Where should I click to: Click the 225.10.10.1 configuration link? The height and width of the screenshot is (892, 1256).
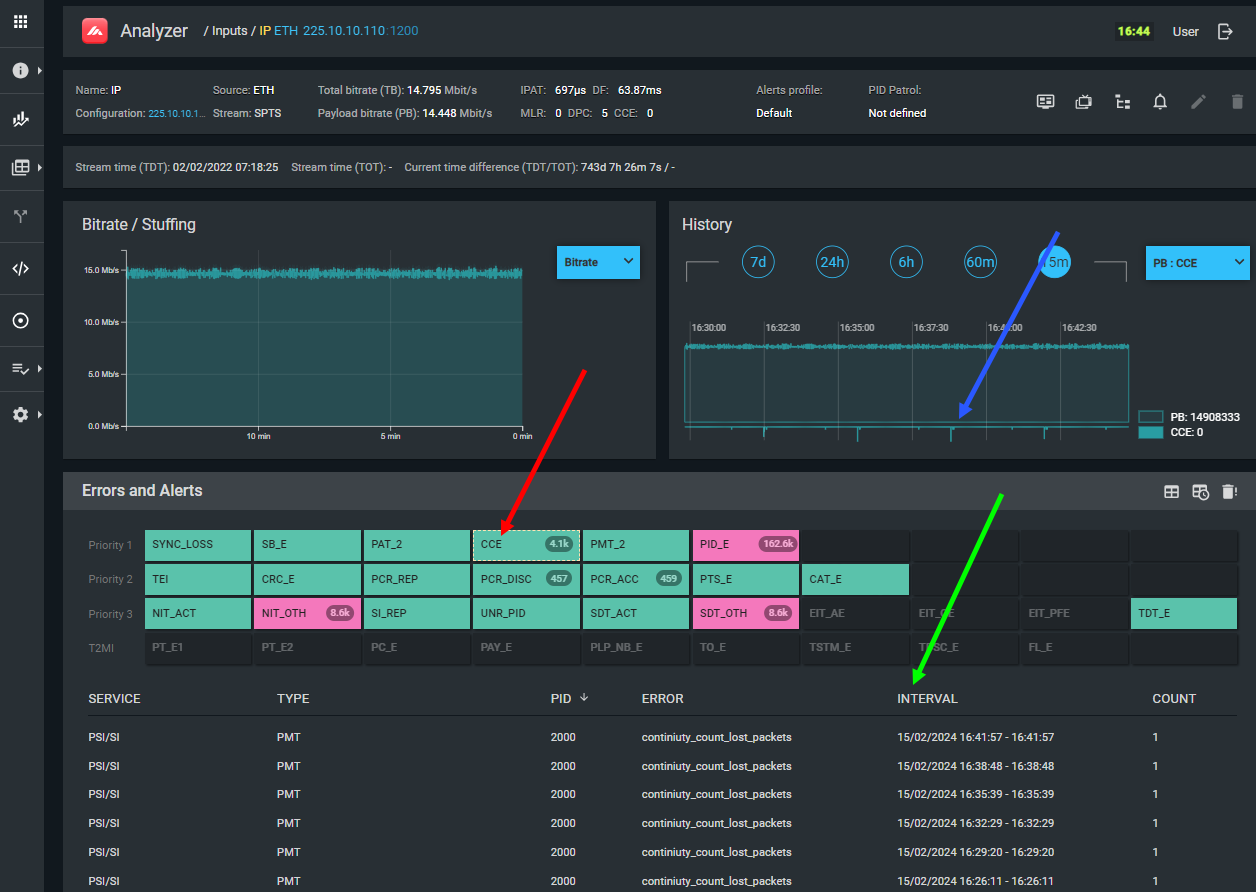tap(177, 114)
